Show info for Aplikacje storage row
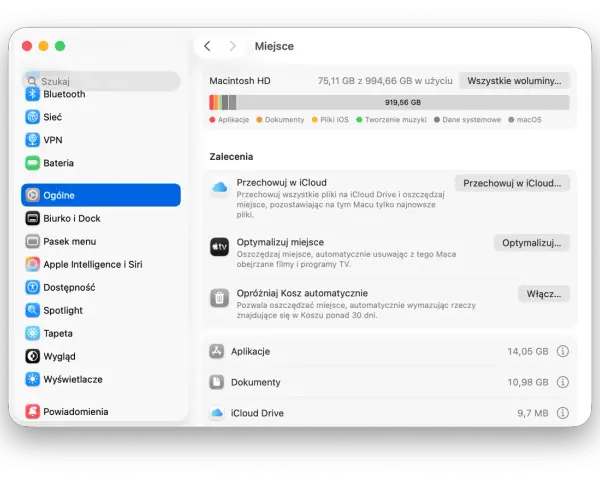Viewport: 600px width, 480px height. click(562, 351)
